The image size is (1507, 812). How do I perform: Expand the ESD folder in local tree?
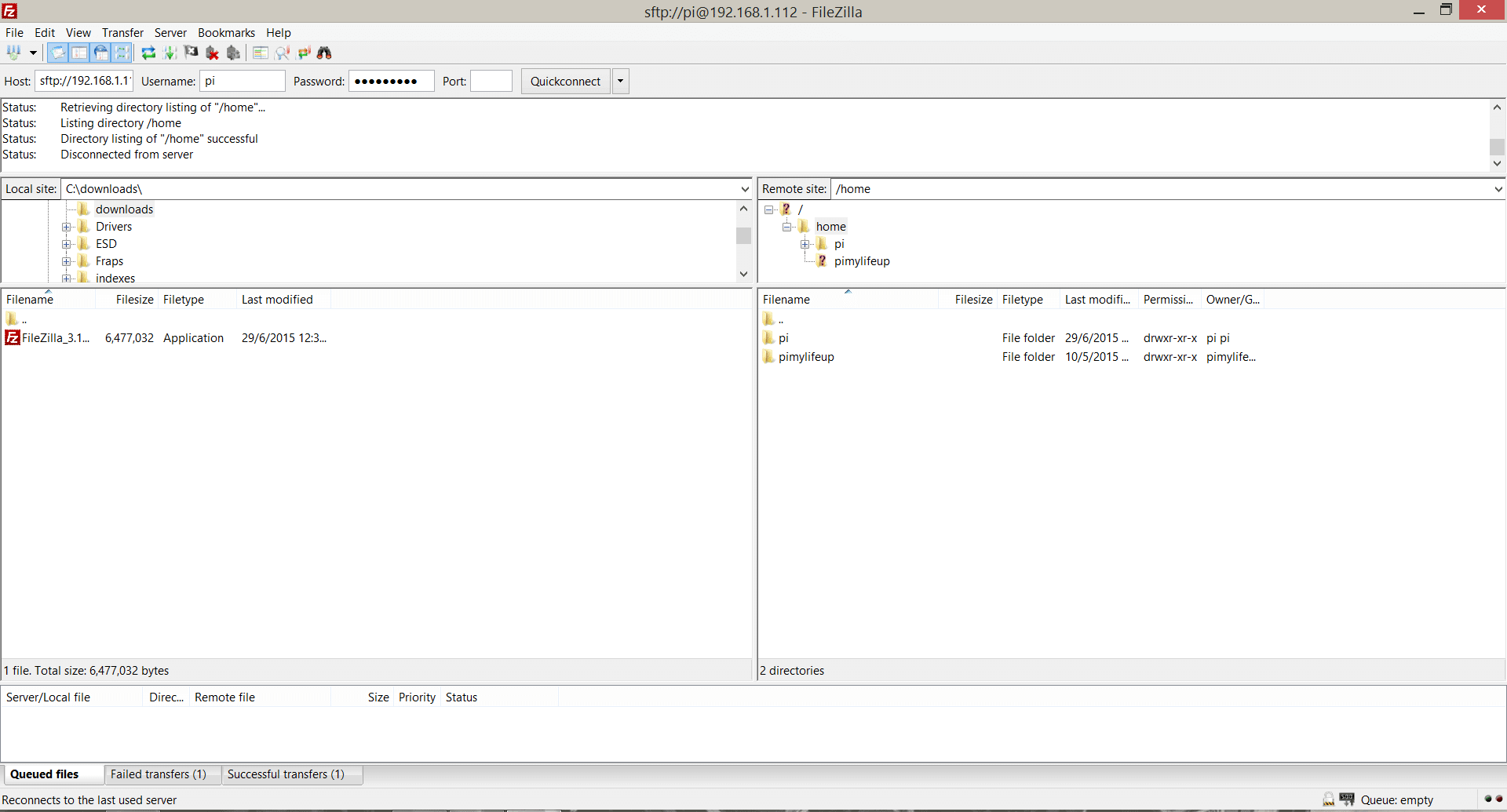pyautogui.click(x=67, y=244)
